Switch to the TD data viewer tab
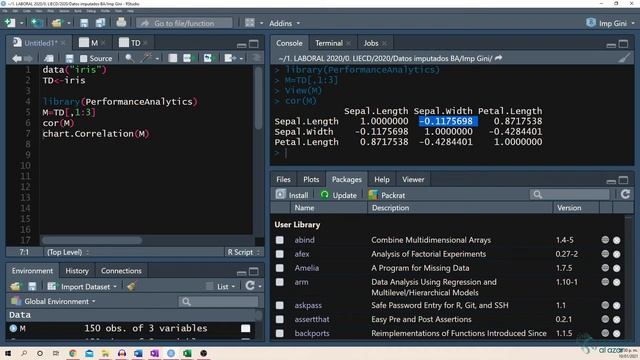 pyautogui.click(x=135, y=43)
